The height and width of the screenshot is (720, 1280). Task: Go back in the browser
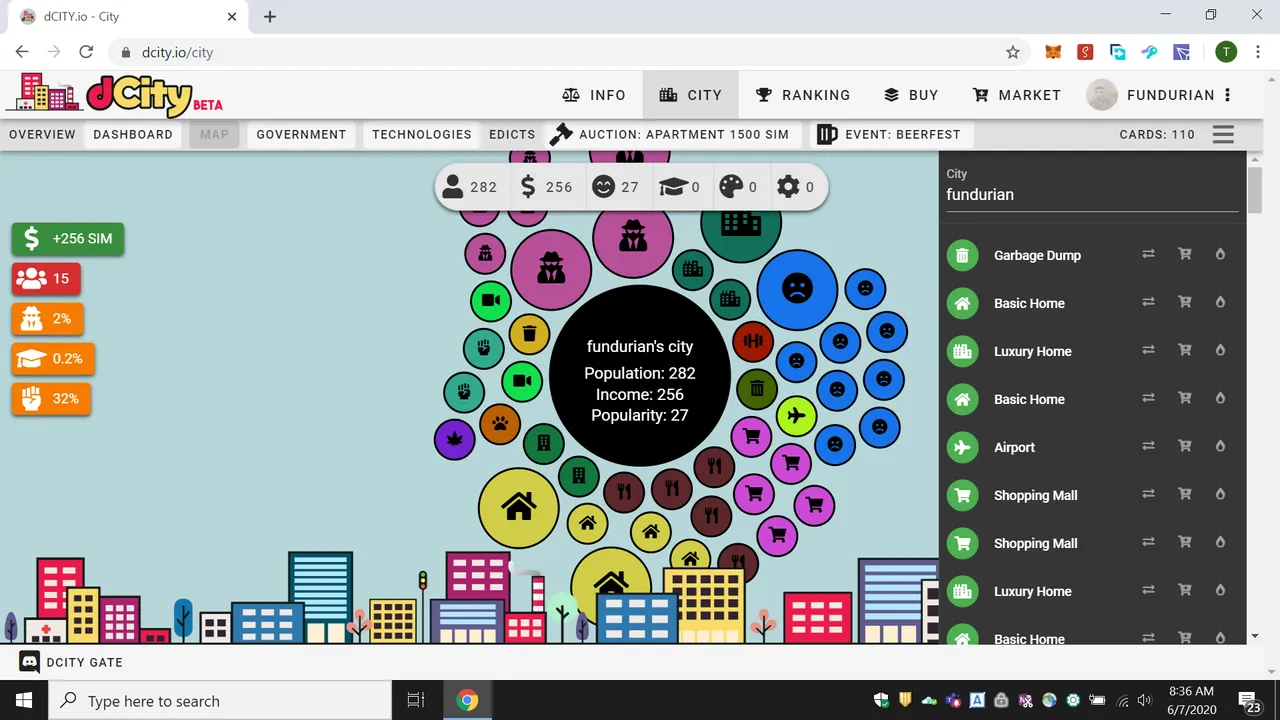click(22, 52)
